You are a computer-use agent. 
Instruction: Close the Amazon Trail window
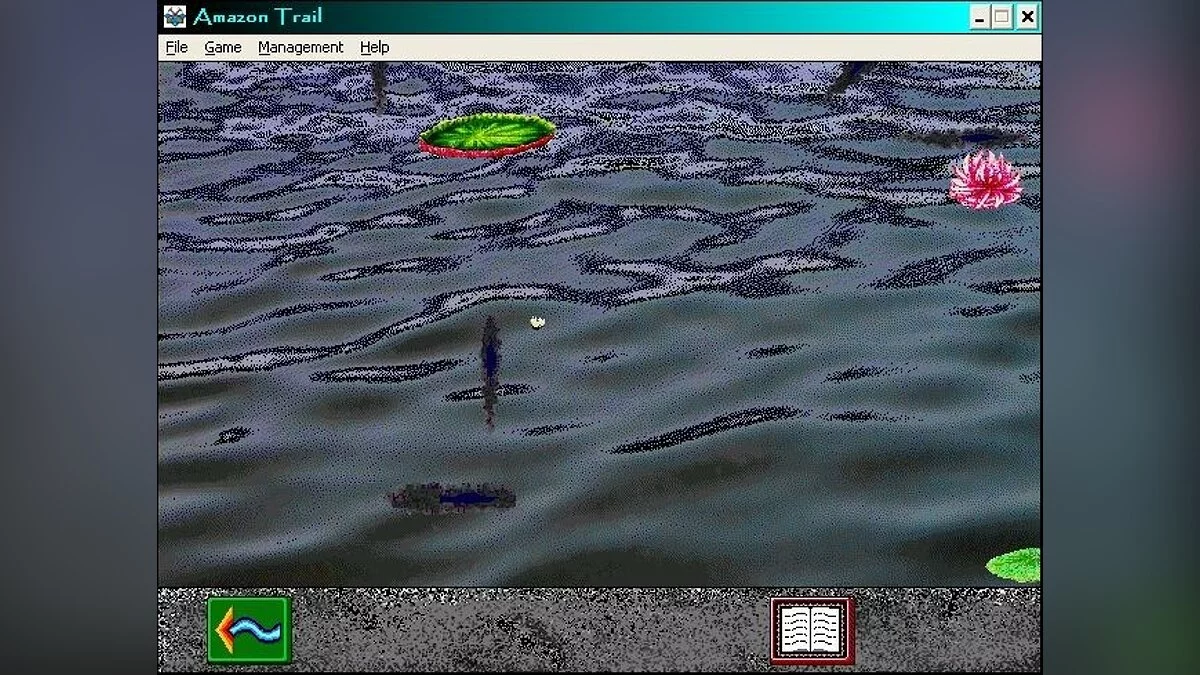(1027, 17)
